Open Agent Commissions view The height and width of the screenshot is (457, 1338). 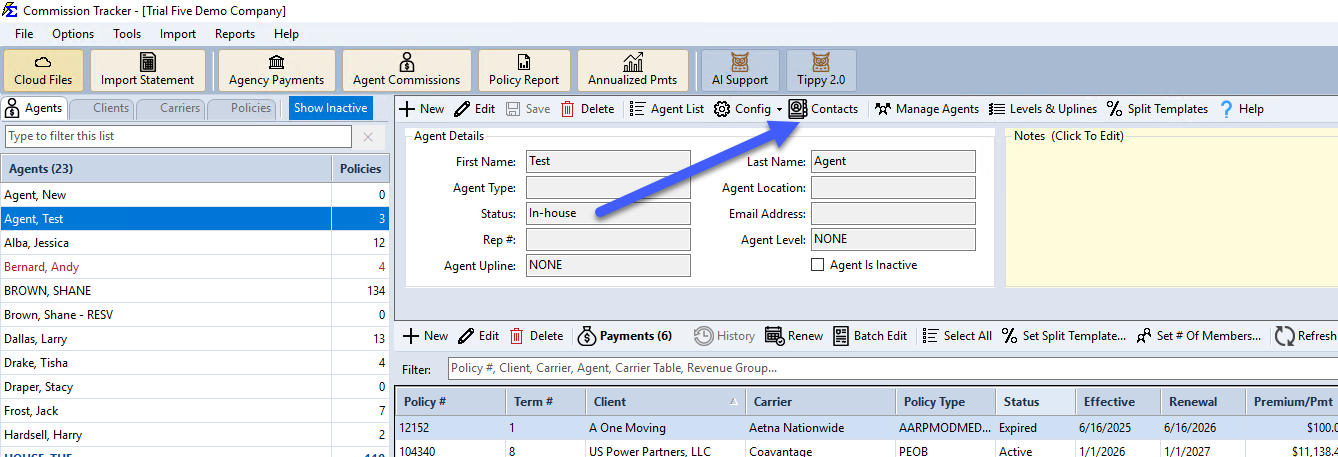(x=406, y=70)
